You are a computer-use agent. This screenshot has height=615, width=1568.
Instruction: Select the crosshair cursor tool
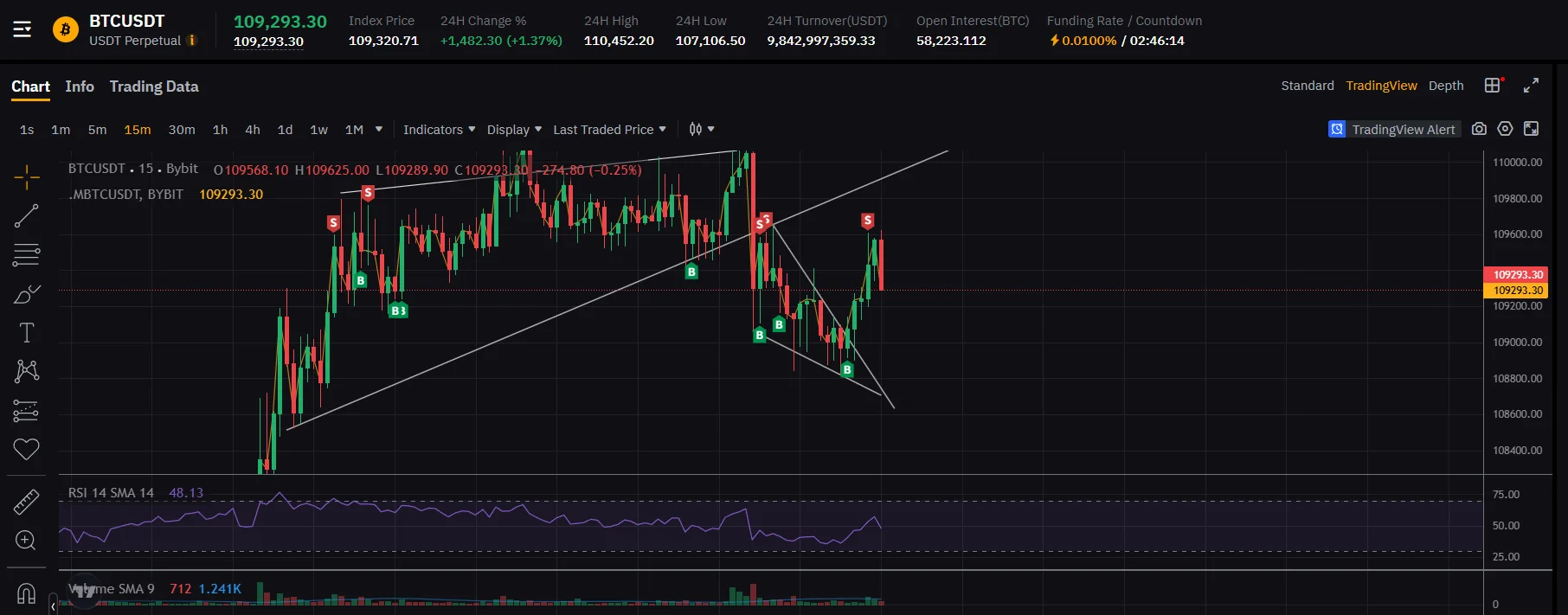click(26, 177)
